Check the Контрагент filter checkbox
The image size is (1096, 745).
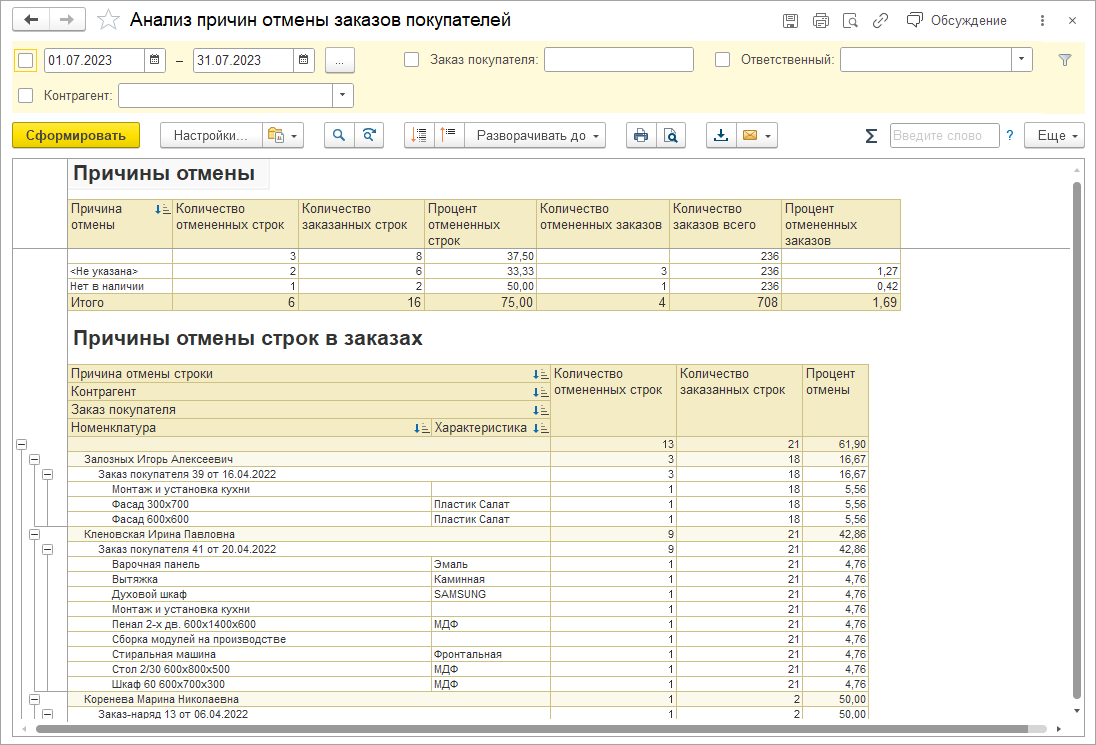(x=26, y=96)
